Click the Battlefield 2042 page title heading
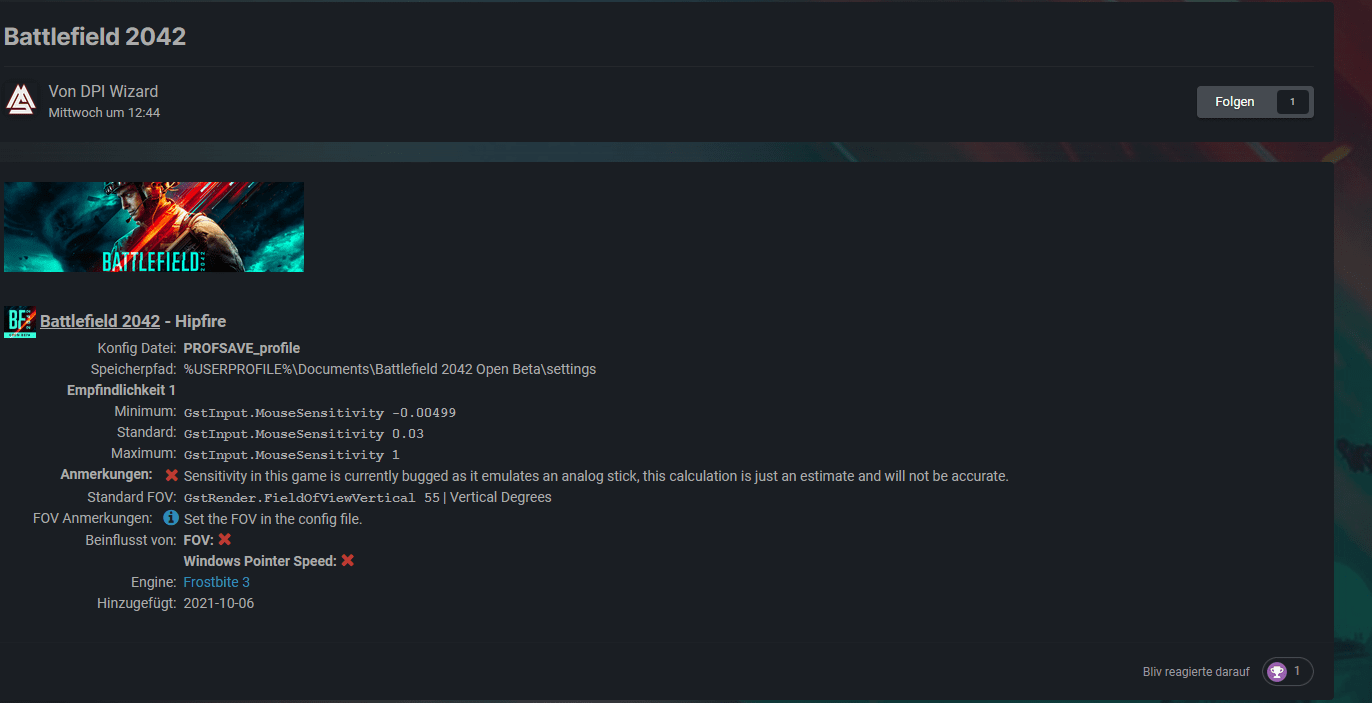 tap(95, 36)
